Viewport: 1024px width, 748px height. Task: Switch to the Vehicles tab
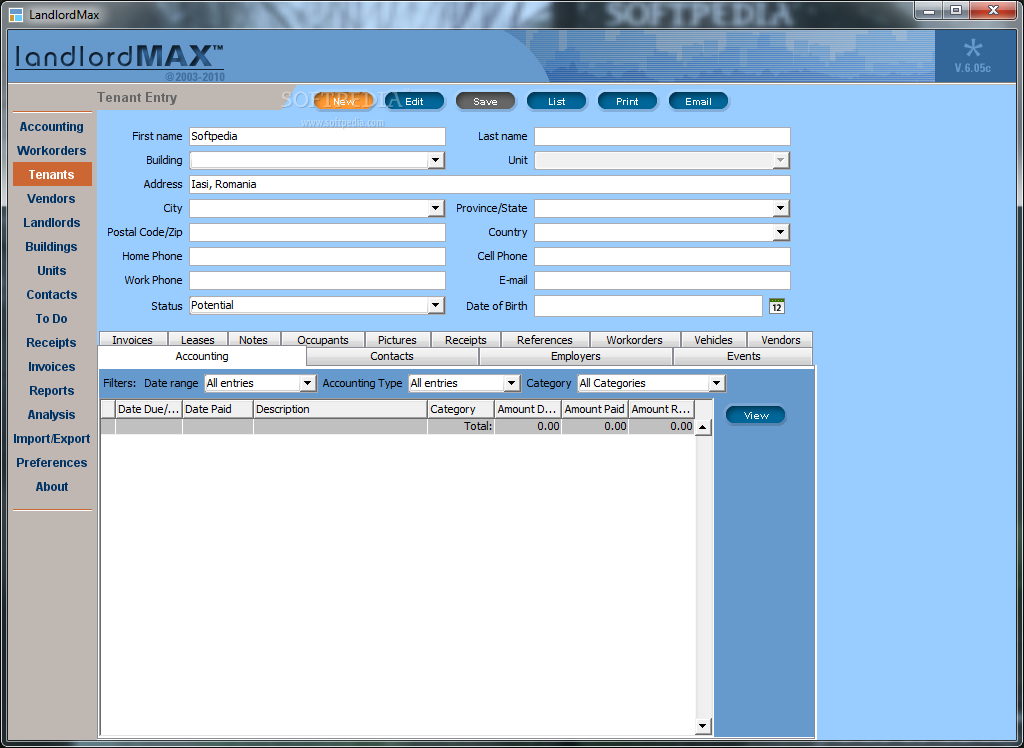tap(713, 340)
